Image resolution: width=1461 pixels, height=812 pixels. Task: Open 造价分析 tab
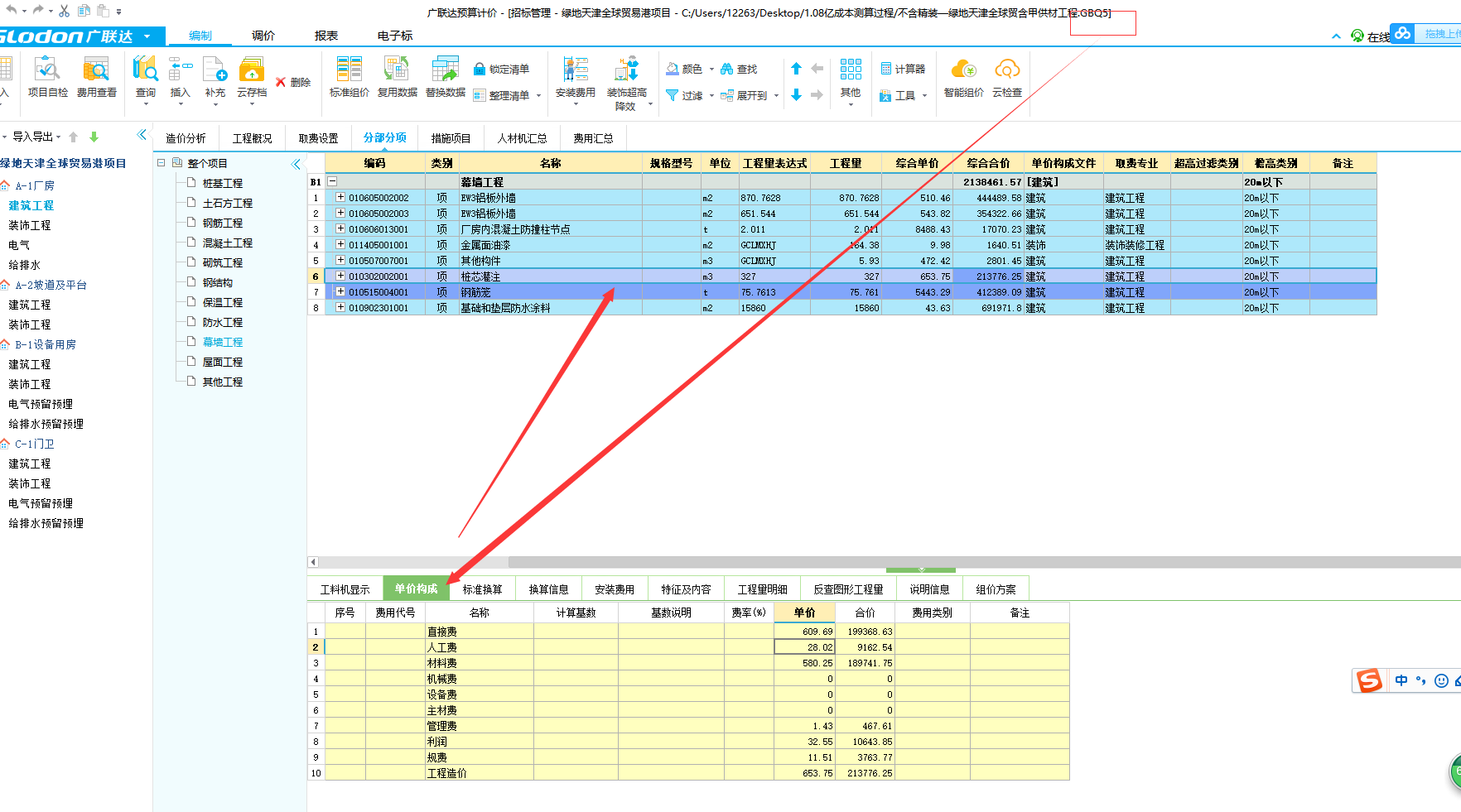click(186, 138)
